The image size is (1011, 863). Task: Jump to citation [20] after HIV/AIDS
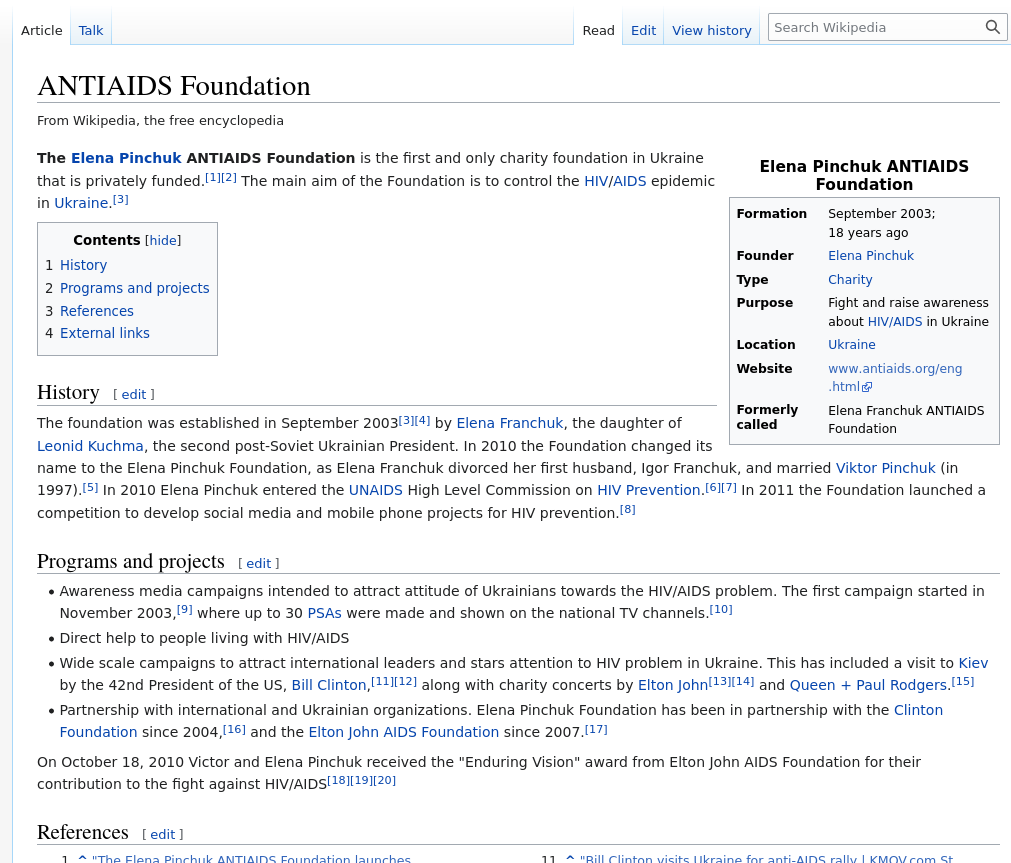click(384, 780)
